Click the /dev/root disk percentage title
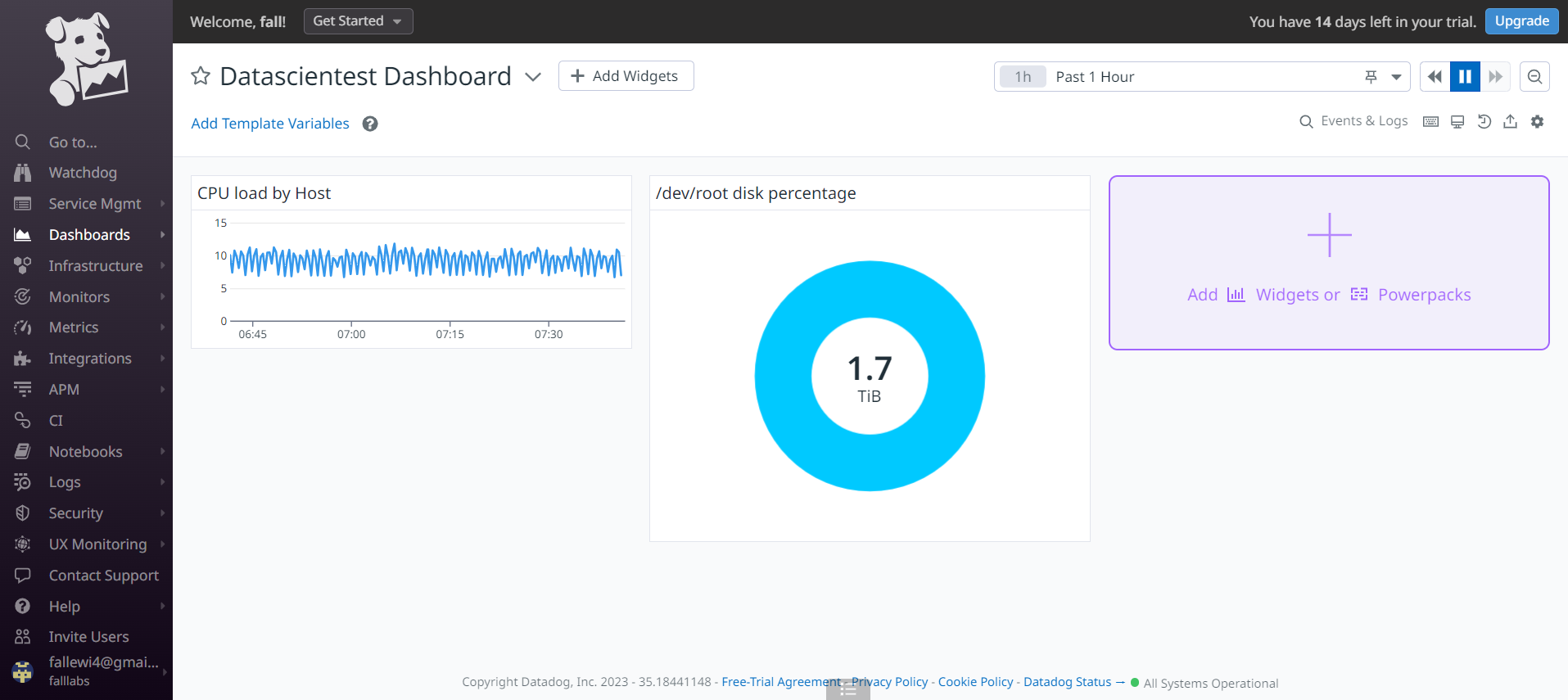Viewport: 1568px width, 700px height. (756, 193)
